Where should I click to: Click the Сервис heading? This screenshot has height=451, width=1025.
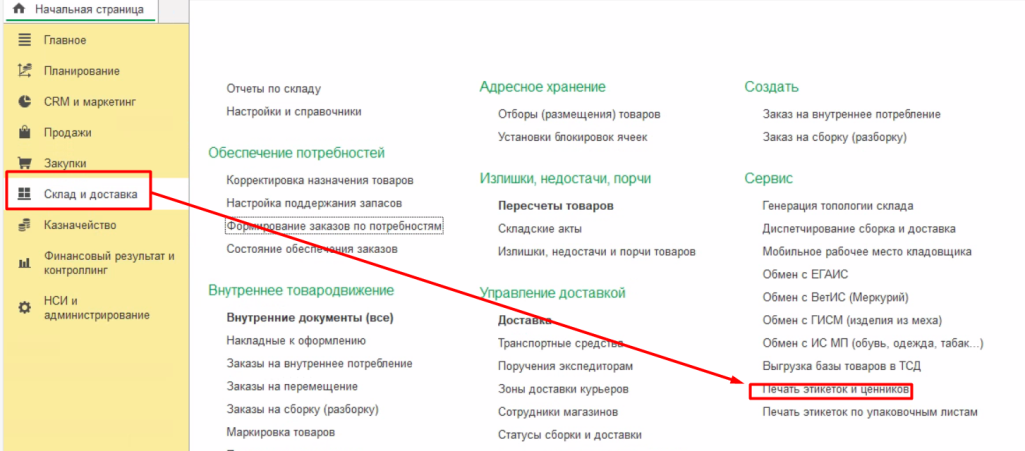tap(768, 178)
